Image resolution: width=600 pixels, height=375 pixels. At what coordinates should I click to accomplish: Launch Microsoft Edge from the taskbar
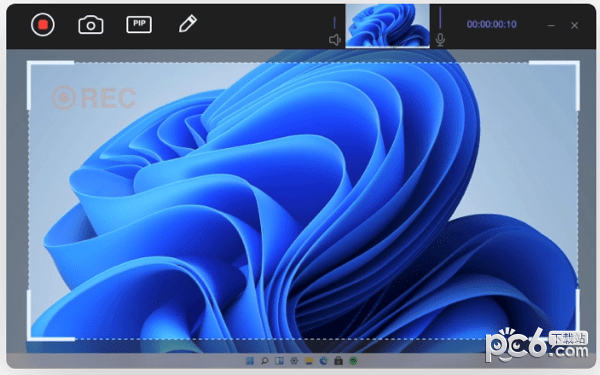tap(324, 360)
